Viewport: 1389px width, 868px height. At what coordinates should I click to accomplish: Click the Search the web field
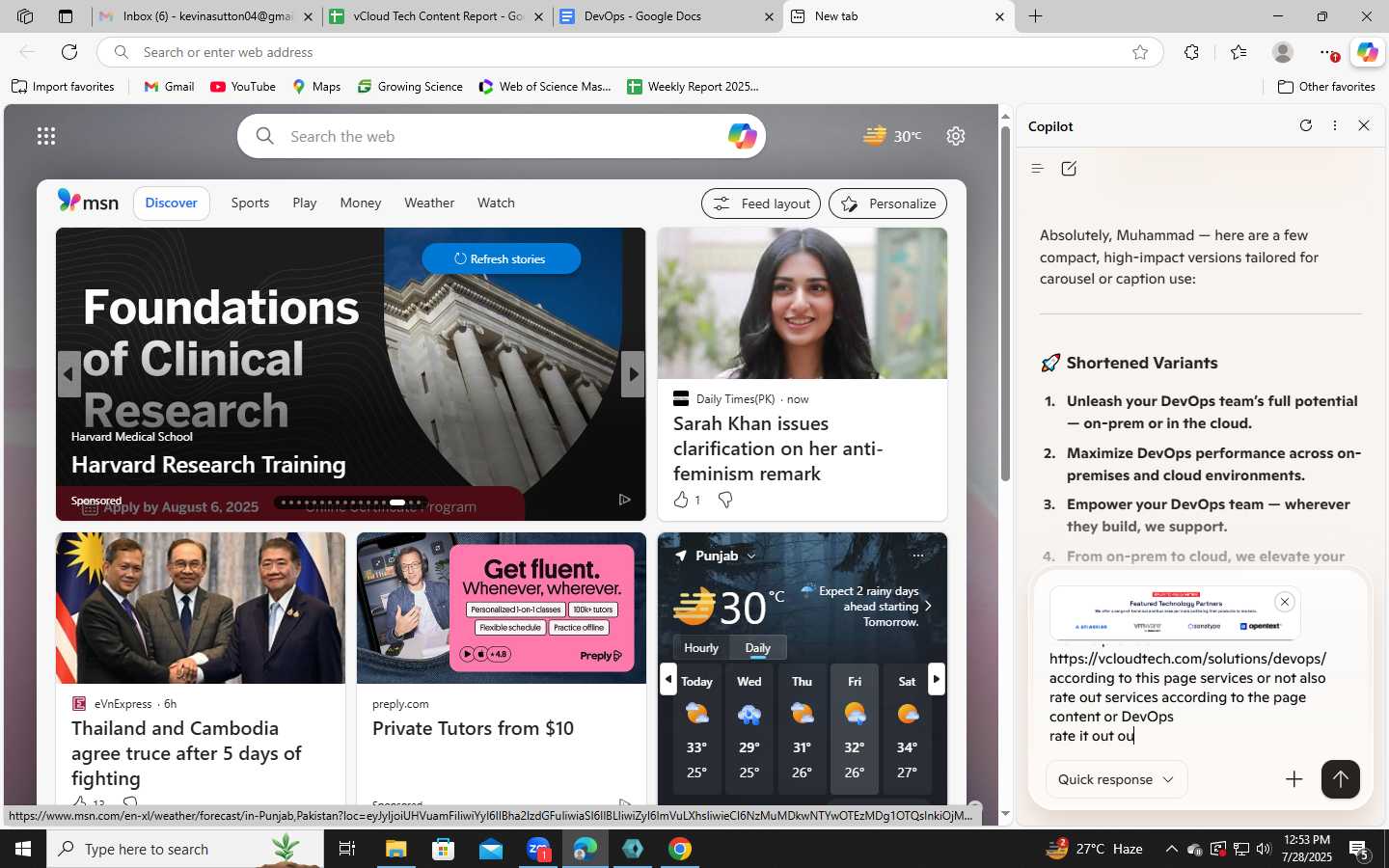pos(502,136)
